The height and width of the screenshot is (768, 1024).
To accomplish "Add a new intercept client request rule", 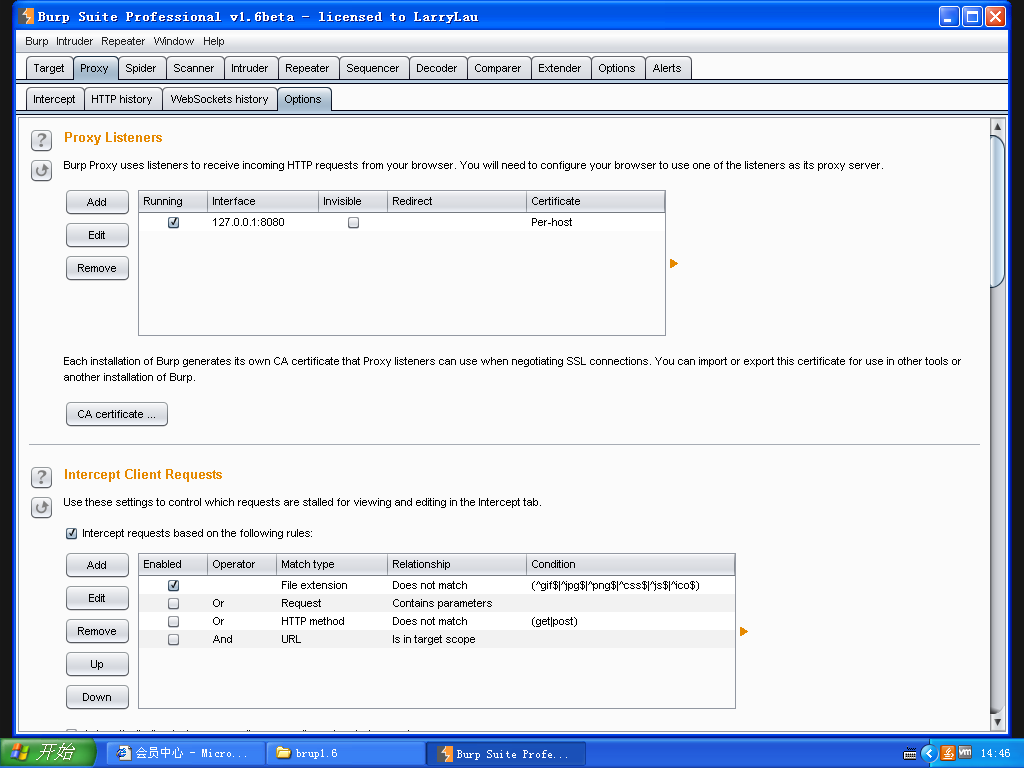I will (x=97, y=565).
